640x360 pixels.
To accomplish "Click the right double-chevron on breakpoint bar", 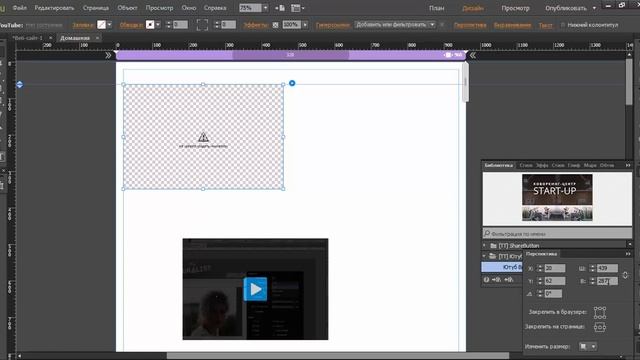I will (x=473, y=55).
